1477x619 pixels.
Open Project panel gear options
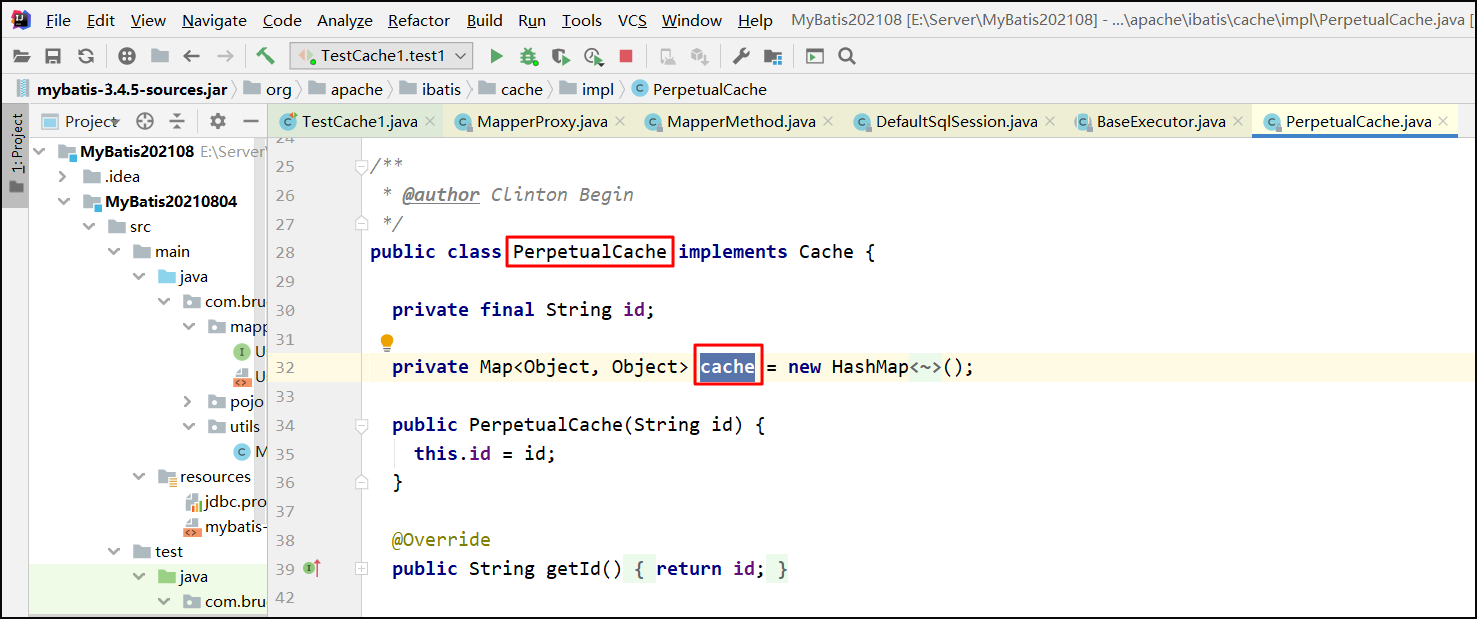(218, 121)
